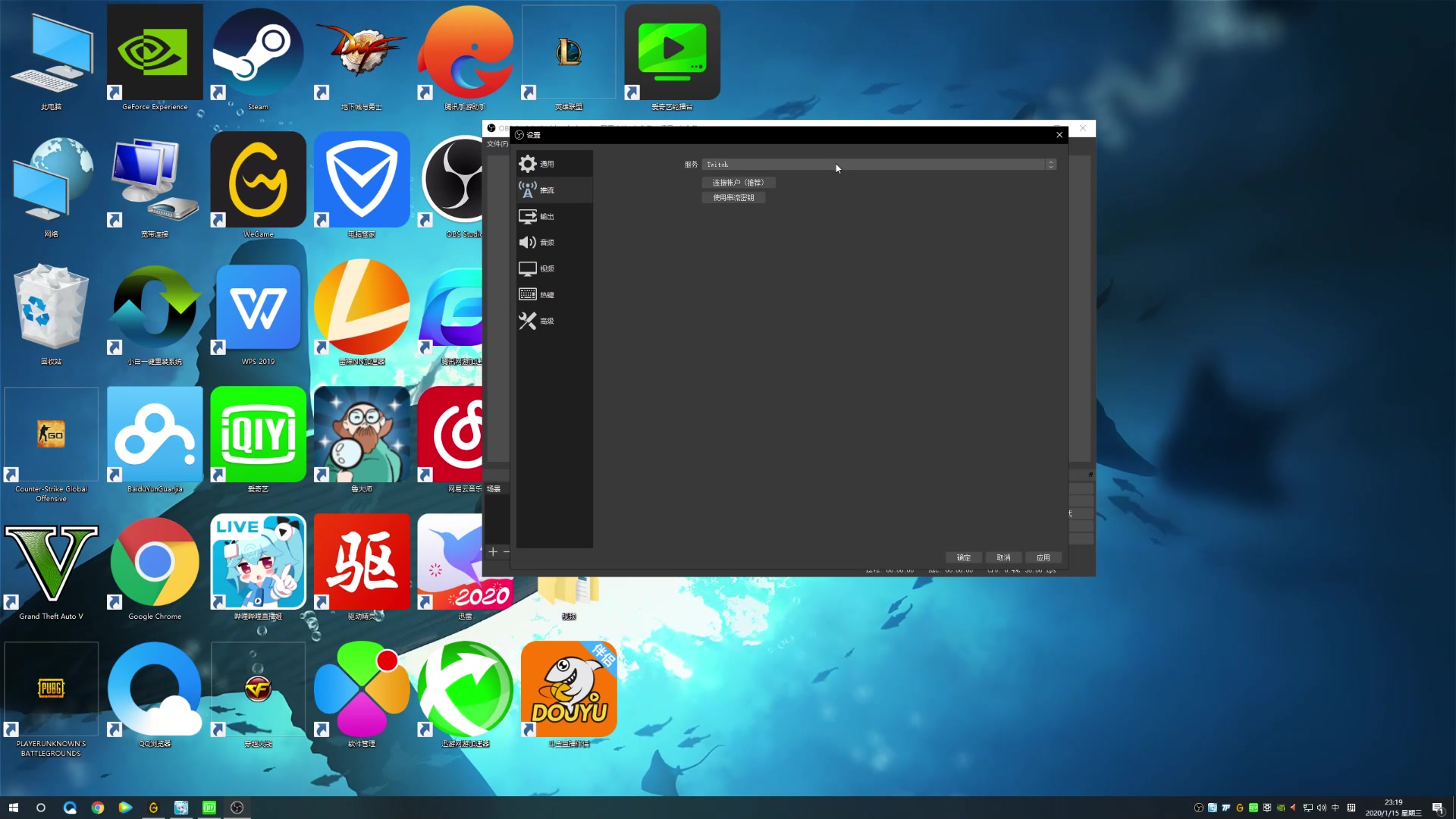This screenshot has width=1456, height=819.
Task: Open the 高级 (Advanced) settings tab
Action: (x=554, y=321)
